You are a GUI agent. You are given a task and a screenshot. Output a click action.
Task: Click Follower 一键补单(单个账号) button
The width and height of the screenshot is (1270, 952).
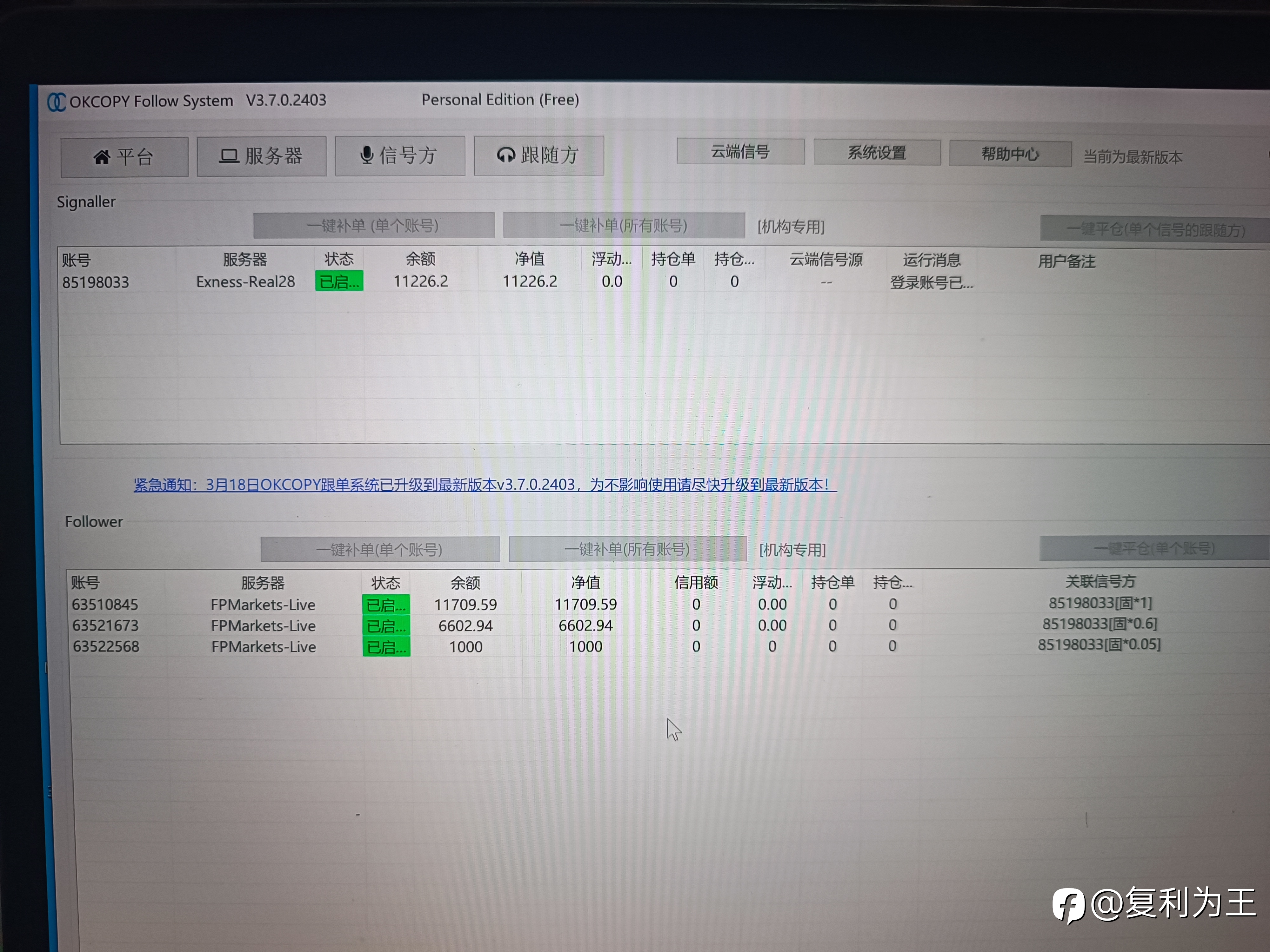379,550
